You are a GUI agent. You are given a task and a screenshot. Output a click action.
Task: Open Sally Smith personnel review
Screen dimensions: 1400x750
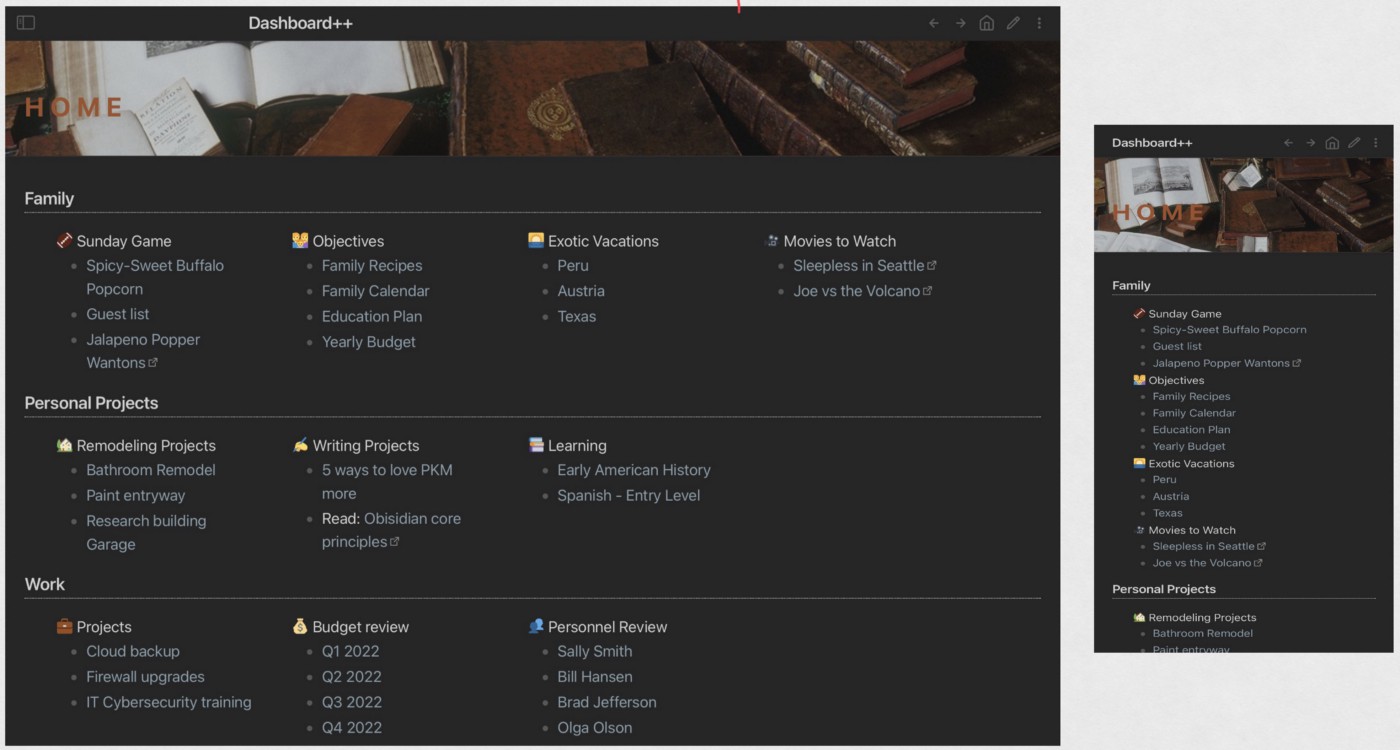click(595, 651)
